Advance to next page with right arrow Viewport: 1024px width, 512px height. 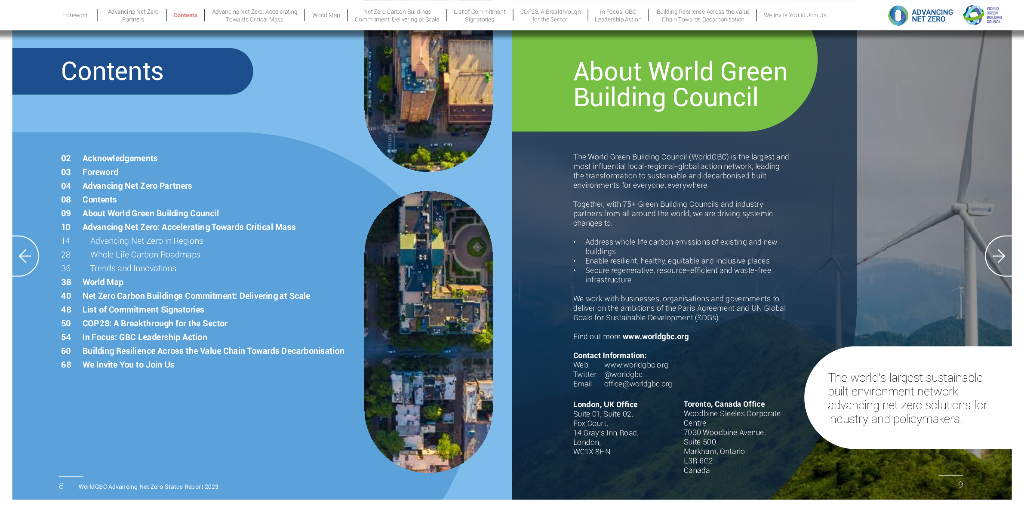998,256
